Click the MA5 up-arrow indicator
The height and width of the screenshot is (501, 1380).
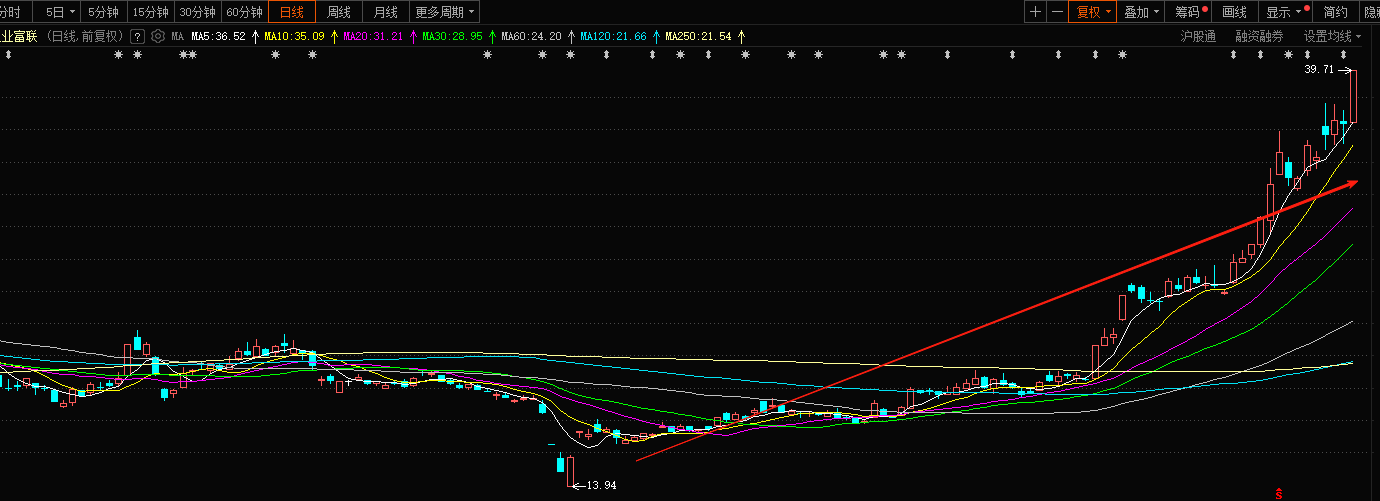pos(255,36)
